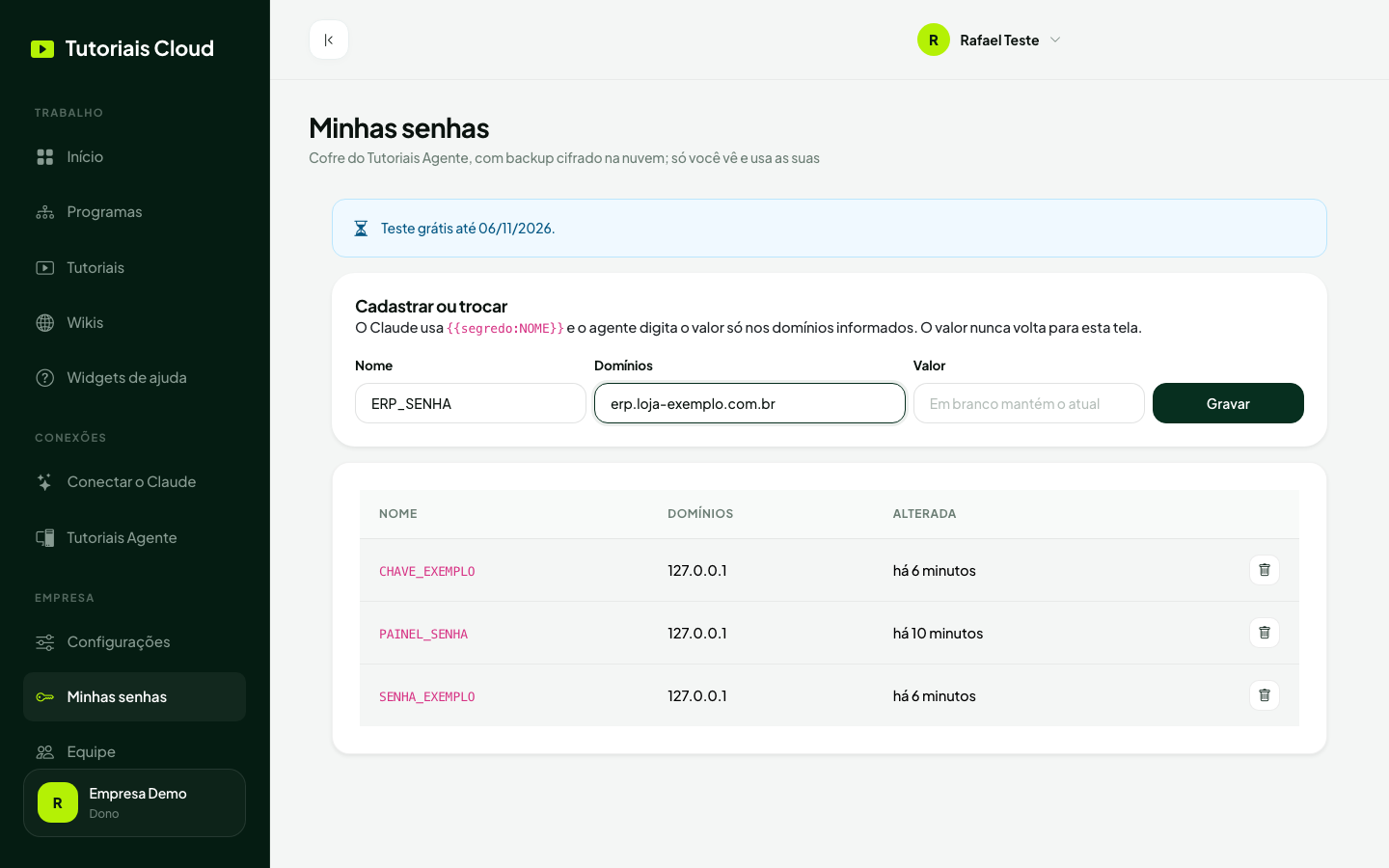Image resolution: width=1389 pixels, height=868 pixels.
Task: Go to the Programas section
Action: pos(134,212)
